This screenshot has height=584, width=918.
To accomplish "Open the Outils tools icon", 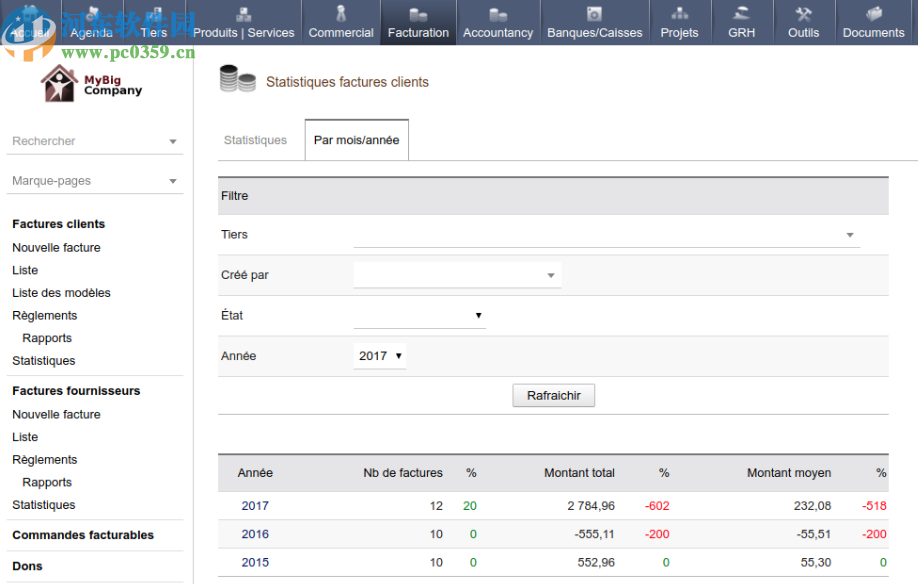I will coord(803,15).
